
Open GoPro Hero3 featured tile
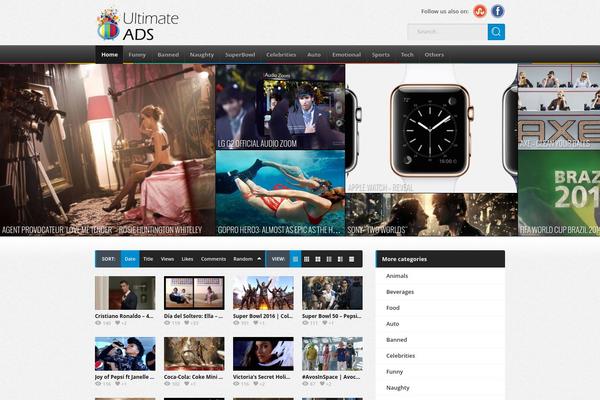pos(280,193)
